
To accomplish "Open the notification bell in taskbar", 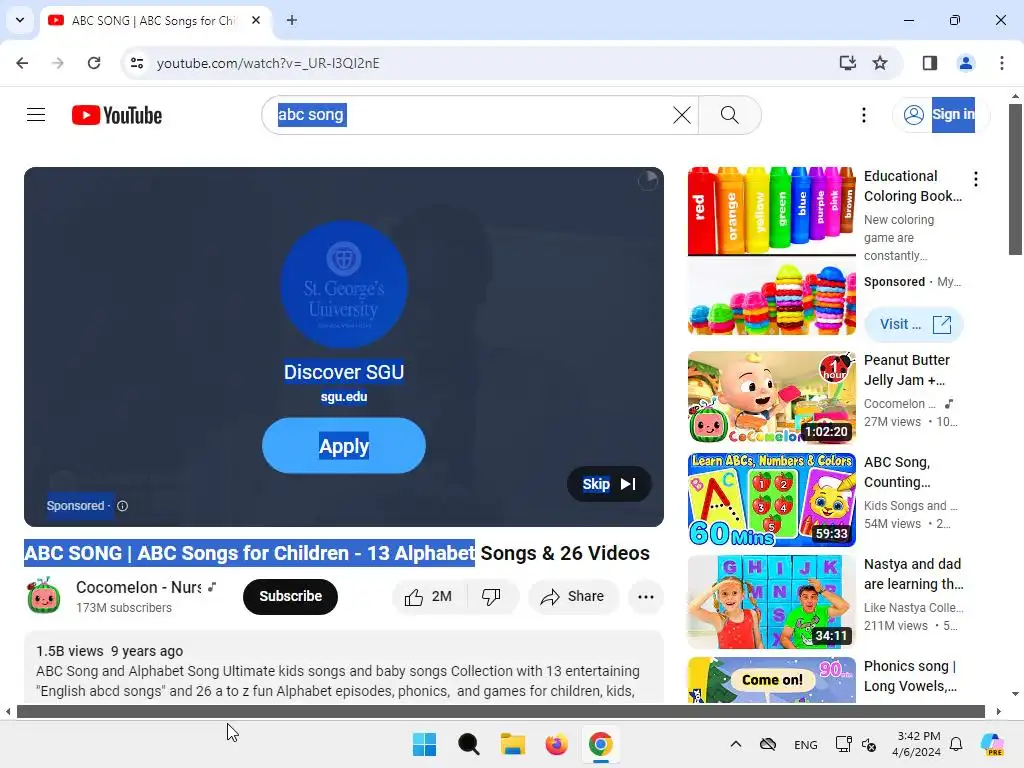I will pyautogui.click(x=955, y=744).
